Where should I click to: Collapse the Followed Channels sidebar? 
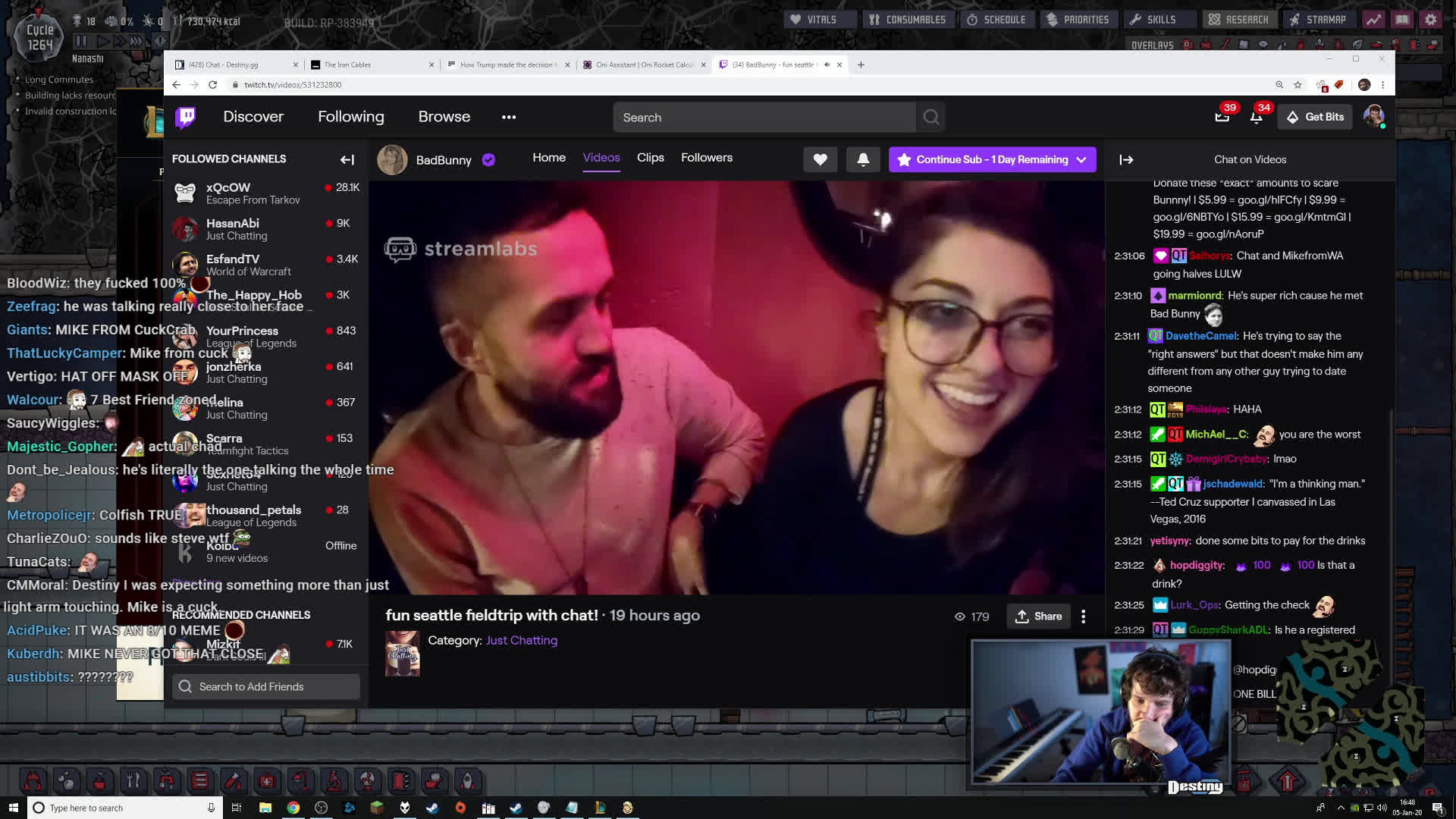347,159
